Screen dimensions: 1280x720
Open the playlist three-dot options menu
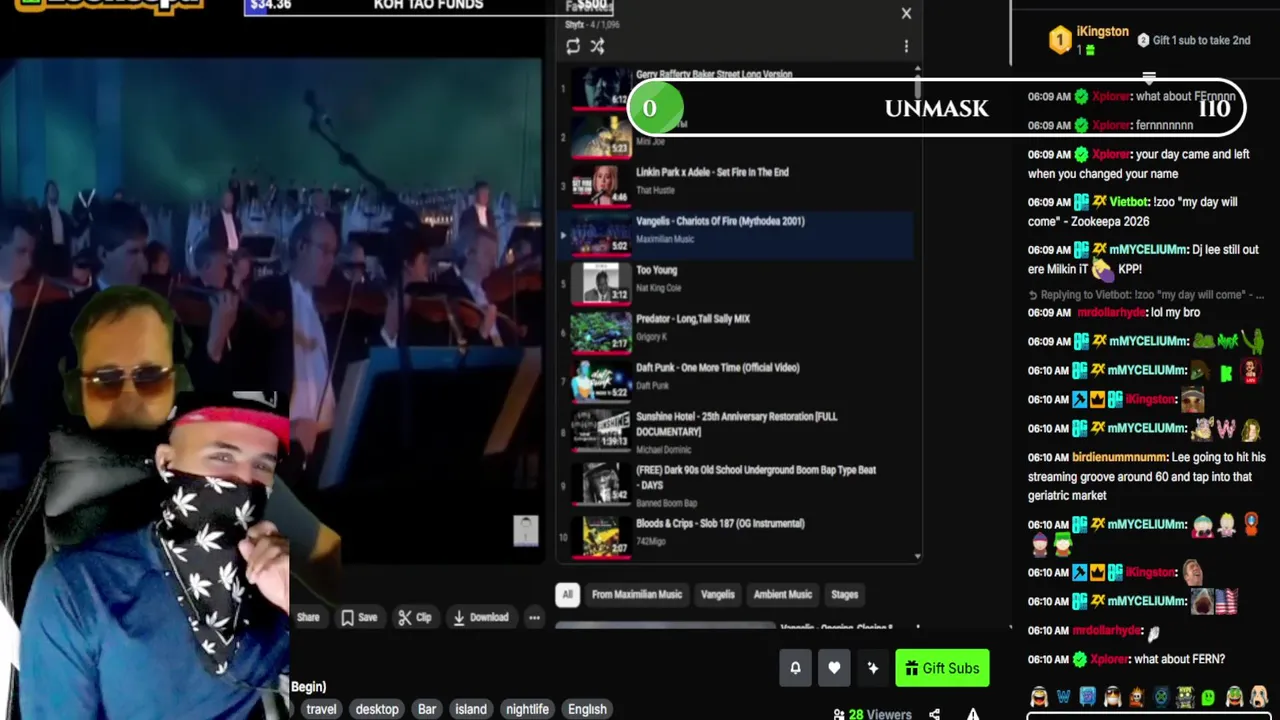(906, 46)
